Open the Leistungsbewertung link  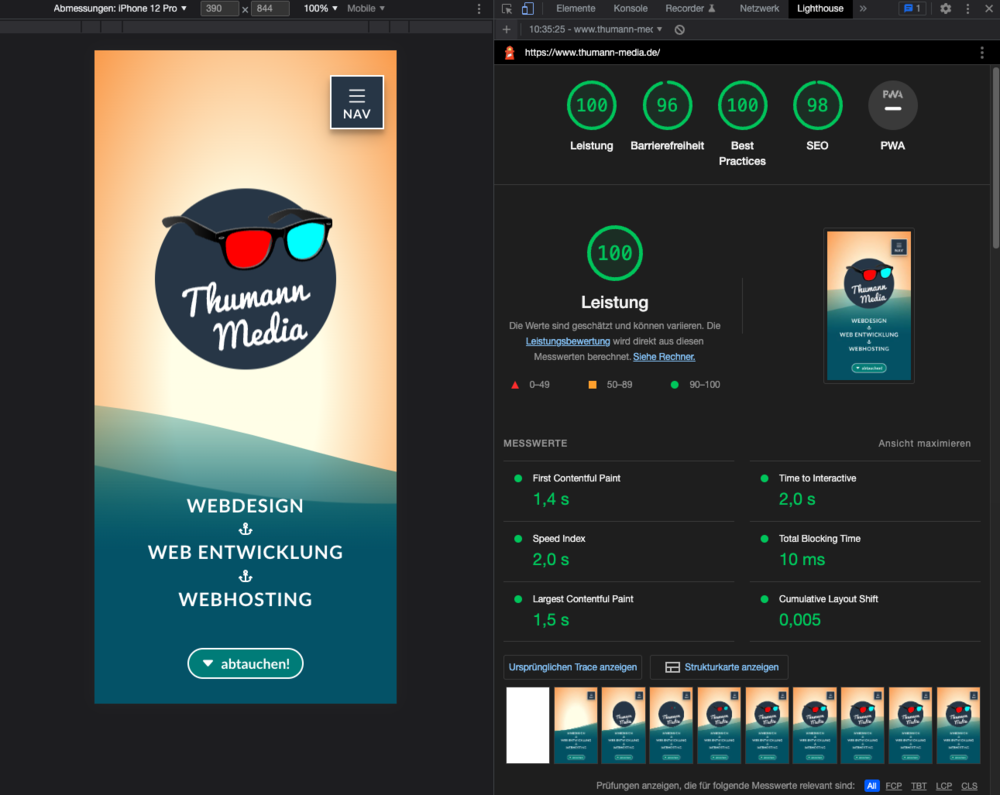(568, 341)
